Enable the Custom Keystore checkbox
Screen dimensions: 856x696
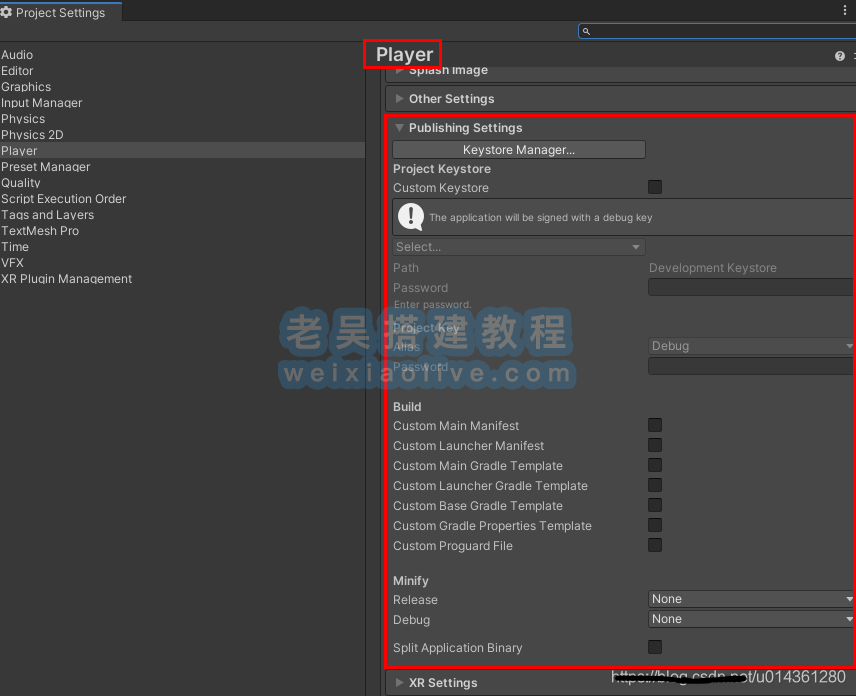point(654,187)
